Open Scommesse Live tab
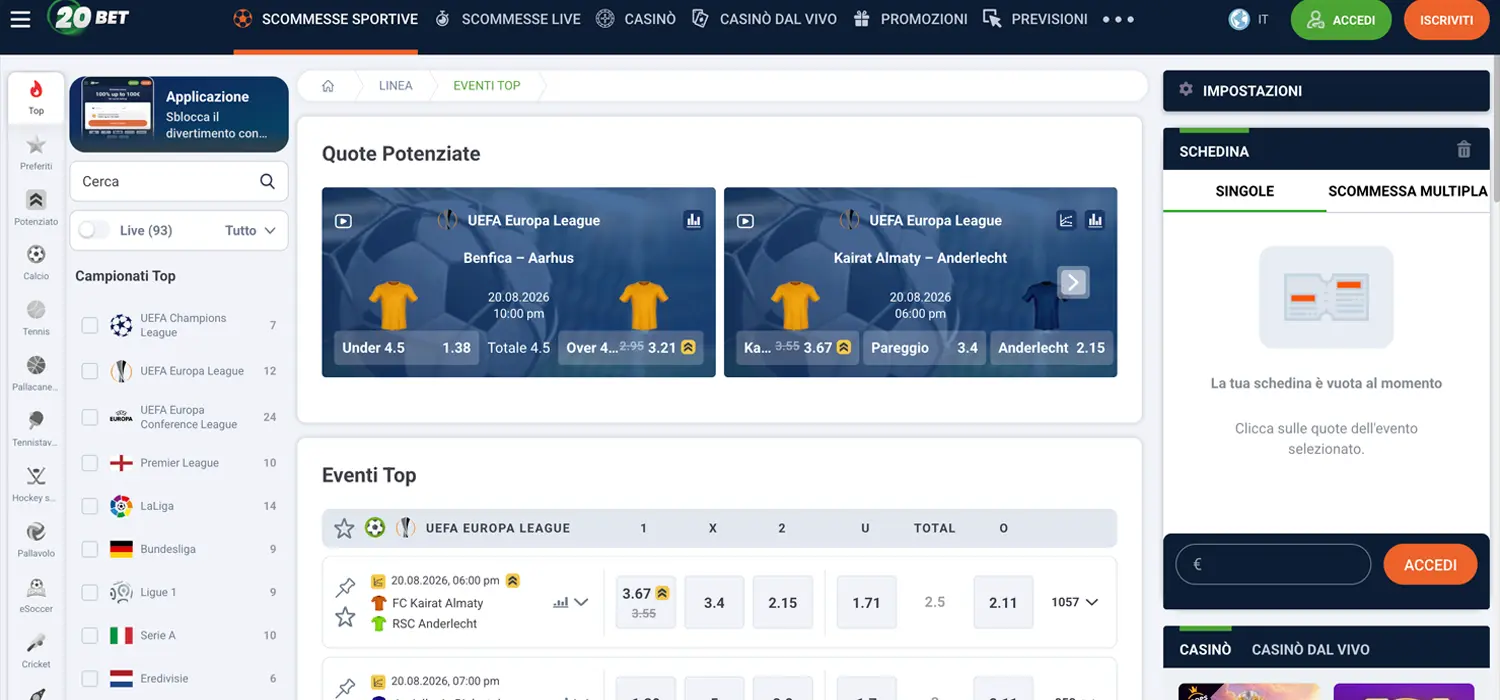The image size is (1500, 700). click(x=508, y=19)
